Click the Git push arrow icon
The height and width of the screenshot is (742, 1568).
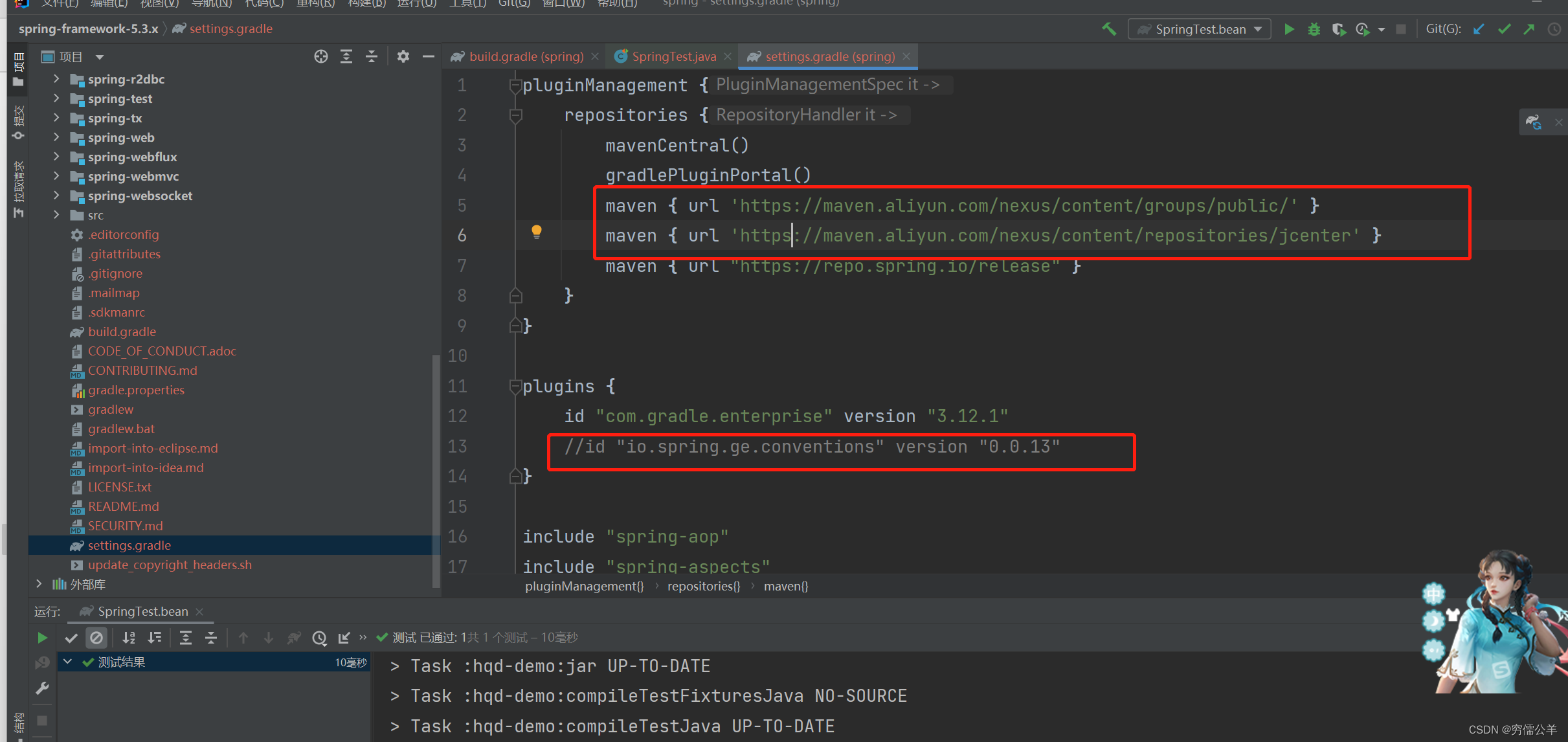(1529, 29)
